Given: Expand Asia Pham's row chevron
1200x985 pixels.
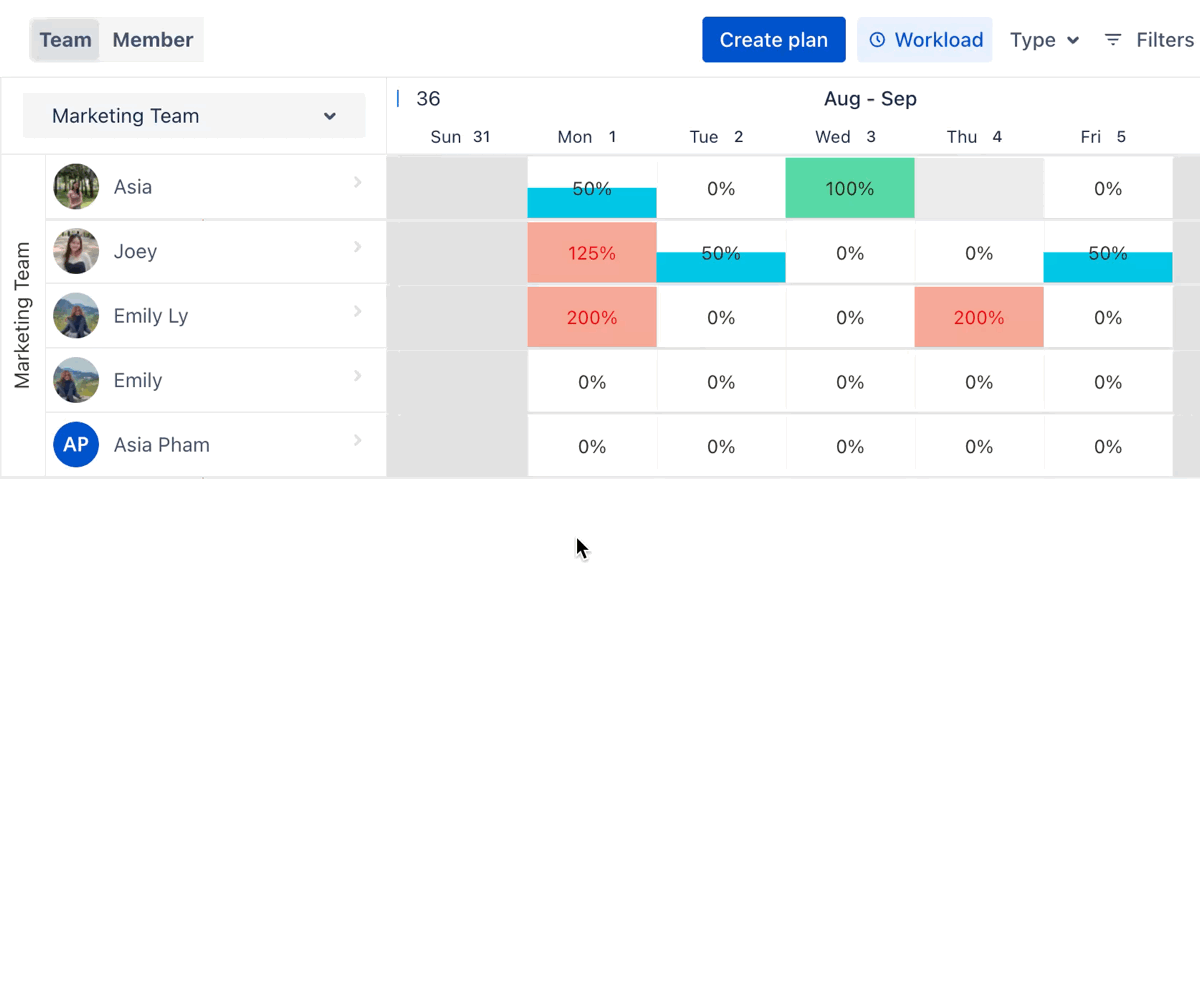Looking at the screenshot, I should click(x=358, y=440).
